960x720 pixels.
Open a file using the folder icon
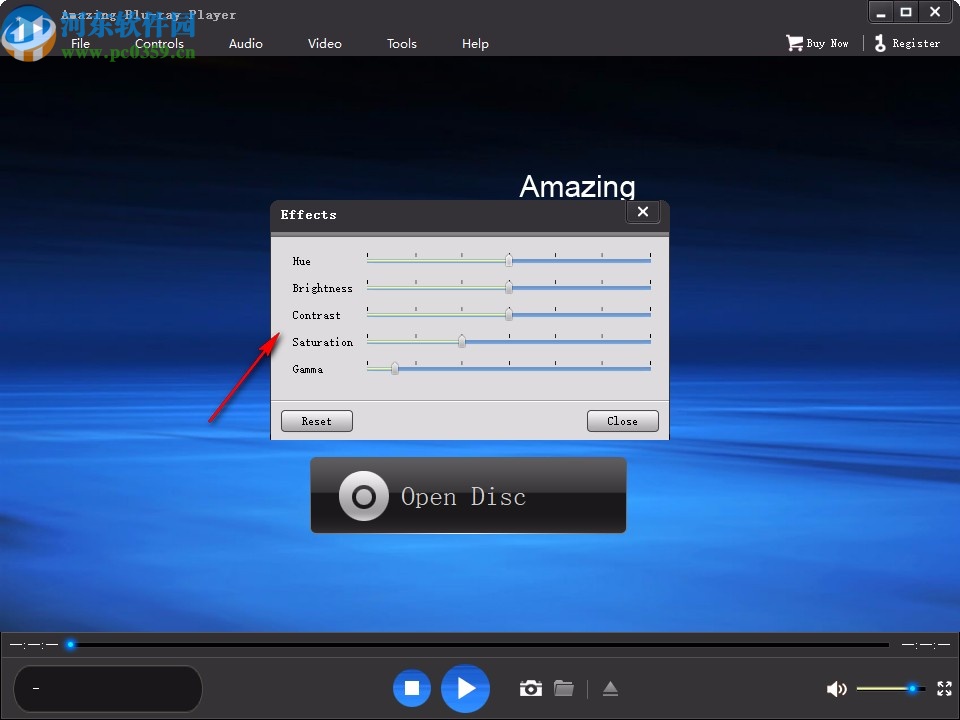(x=564, y=688)
